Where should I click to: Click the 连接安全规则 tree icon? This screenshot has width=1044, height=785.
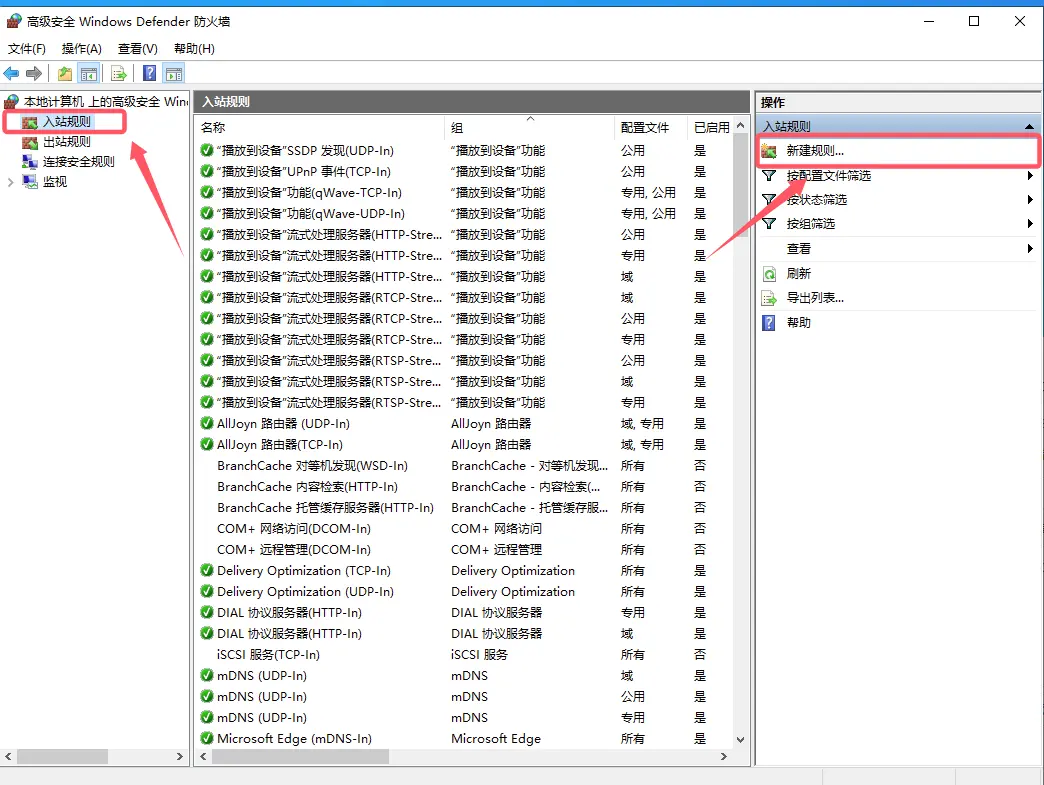click(x=30, y=162)
